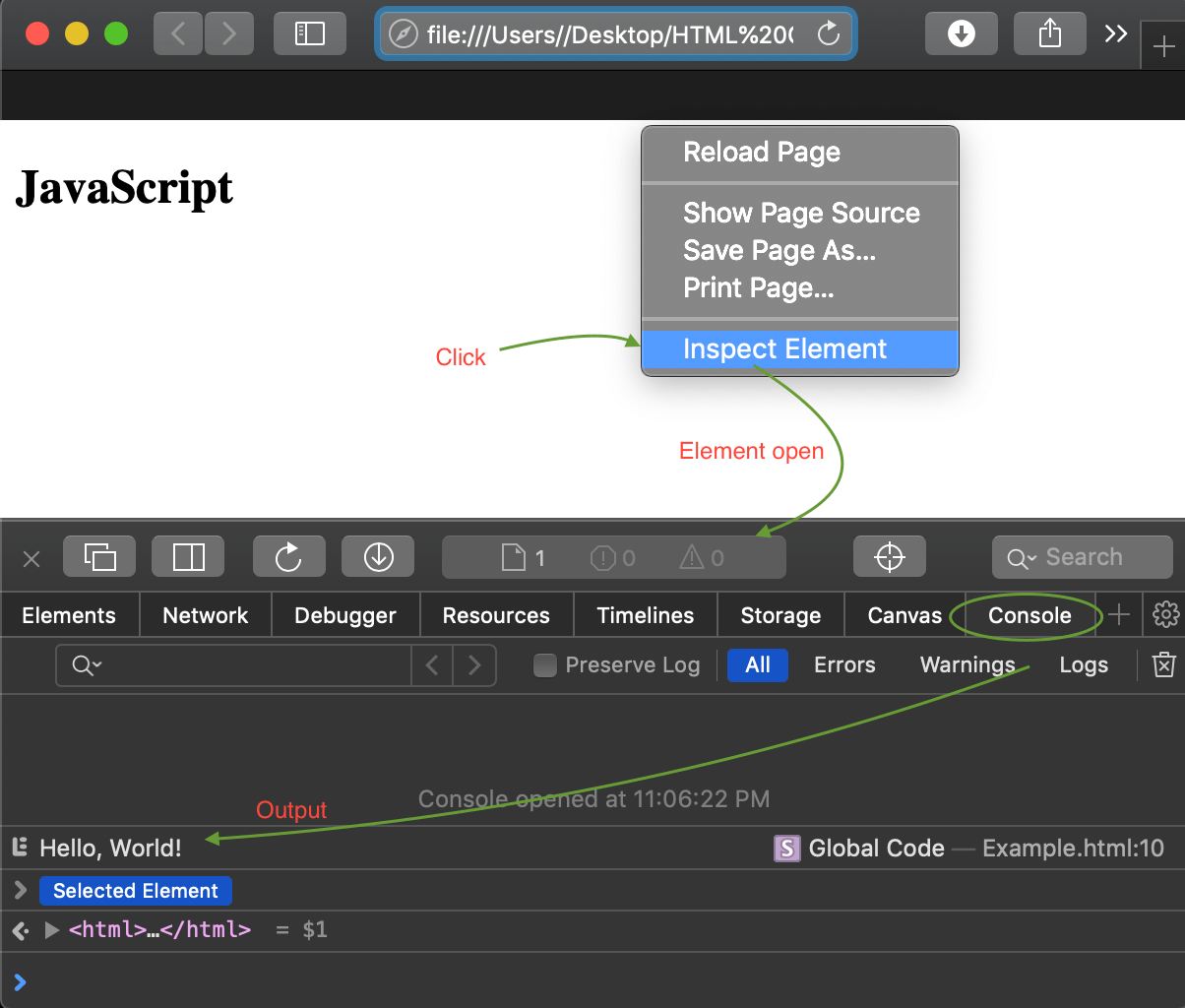Filter console to show only Errors
This screenshot has height=1008, width=1185.
pyautogui.click(x=843, y=665)
